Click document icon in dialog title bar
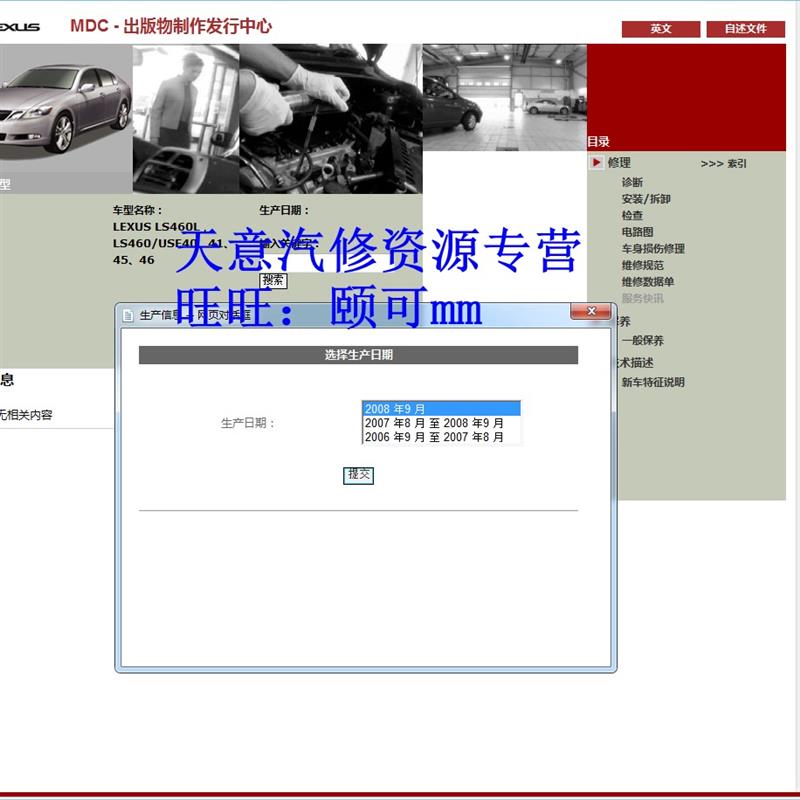The image size is (800, 800). (128, 316)
